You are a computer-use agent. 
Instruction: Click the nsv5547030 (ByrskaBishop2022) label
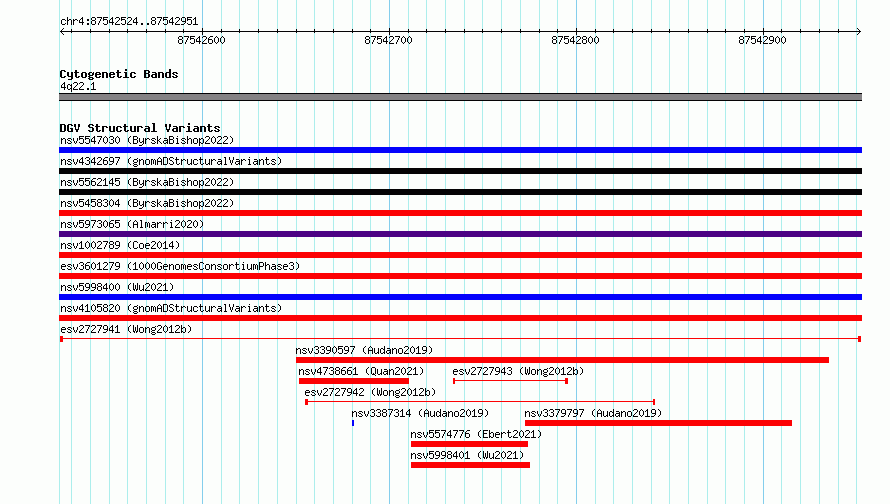(147, 140)
